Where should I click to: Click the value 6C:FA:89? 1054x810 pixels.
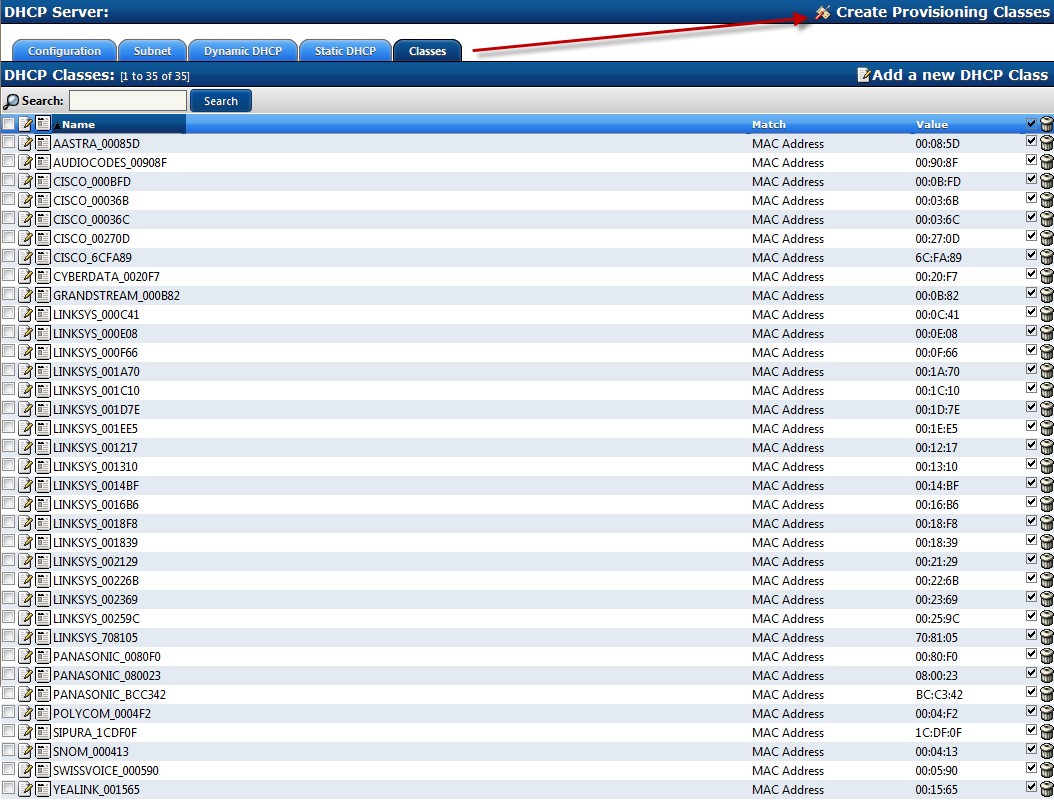(938, 258)
